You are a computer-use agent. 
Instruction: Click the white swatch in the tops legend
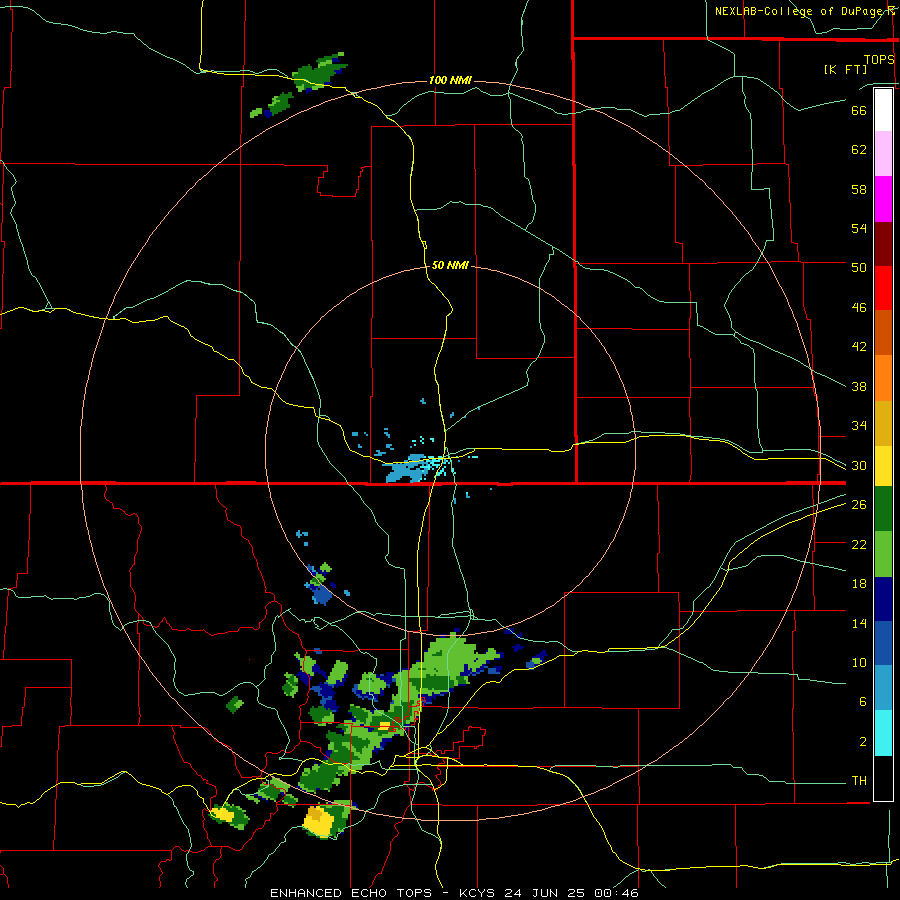883,110
